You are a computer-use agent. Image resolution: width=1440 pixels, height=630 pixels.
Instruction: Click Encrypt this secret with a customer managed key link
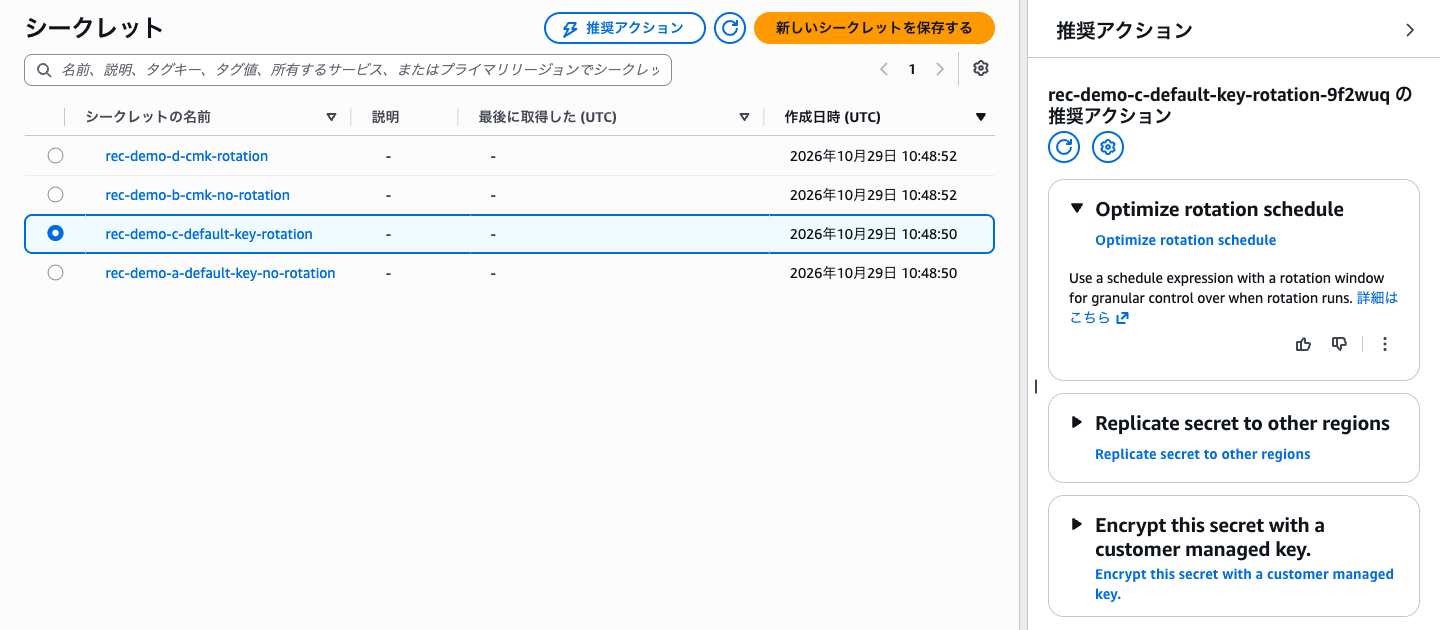tap(1244, 584)
